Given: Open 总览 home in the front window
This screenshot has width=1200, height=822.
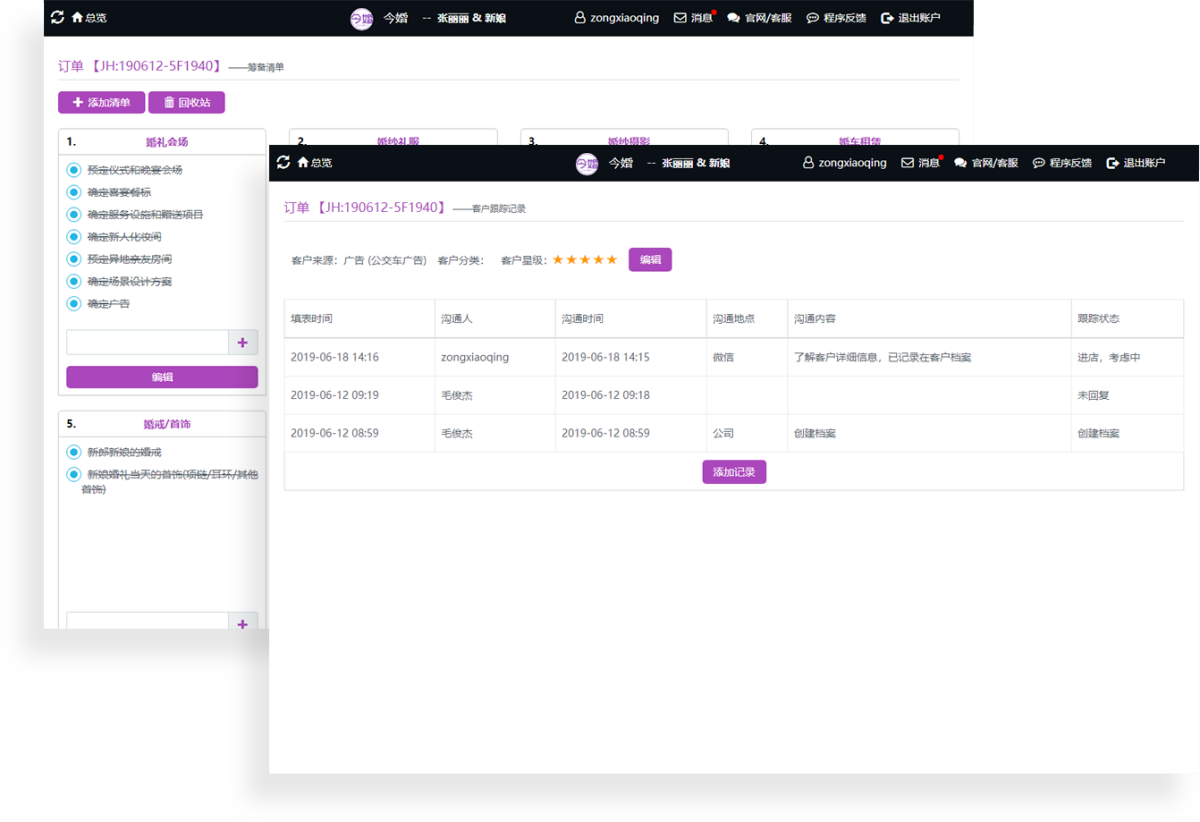Looking at the screenshot, I should pos(315,163).
